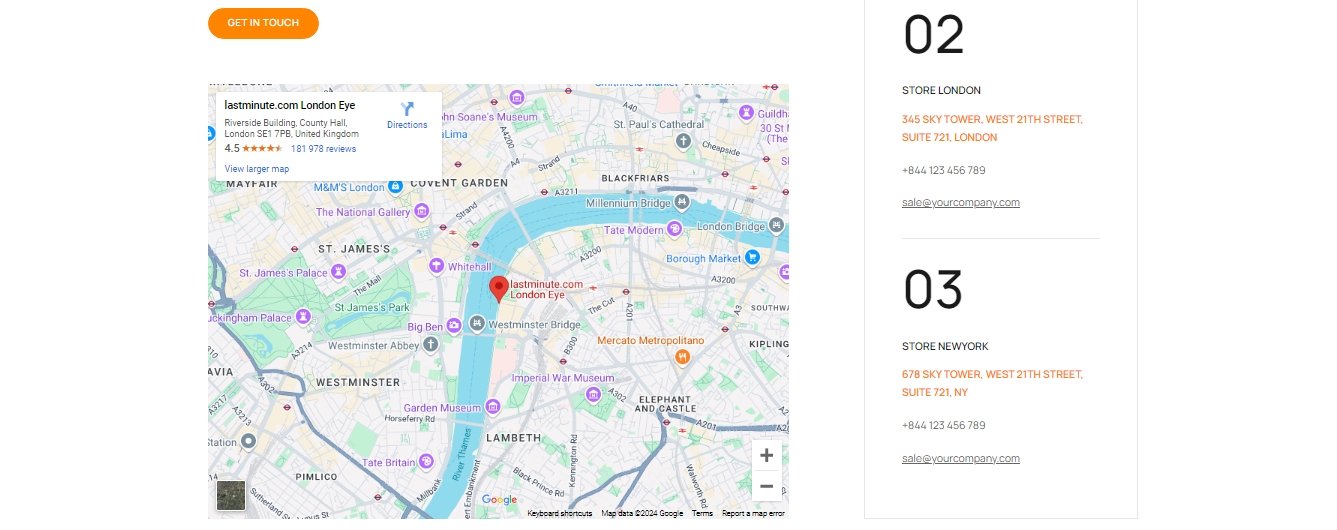Open Directions from the map info card
Image resolution: width=1337 pixels, height=530 pixels.
[407, 115]
